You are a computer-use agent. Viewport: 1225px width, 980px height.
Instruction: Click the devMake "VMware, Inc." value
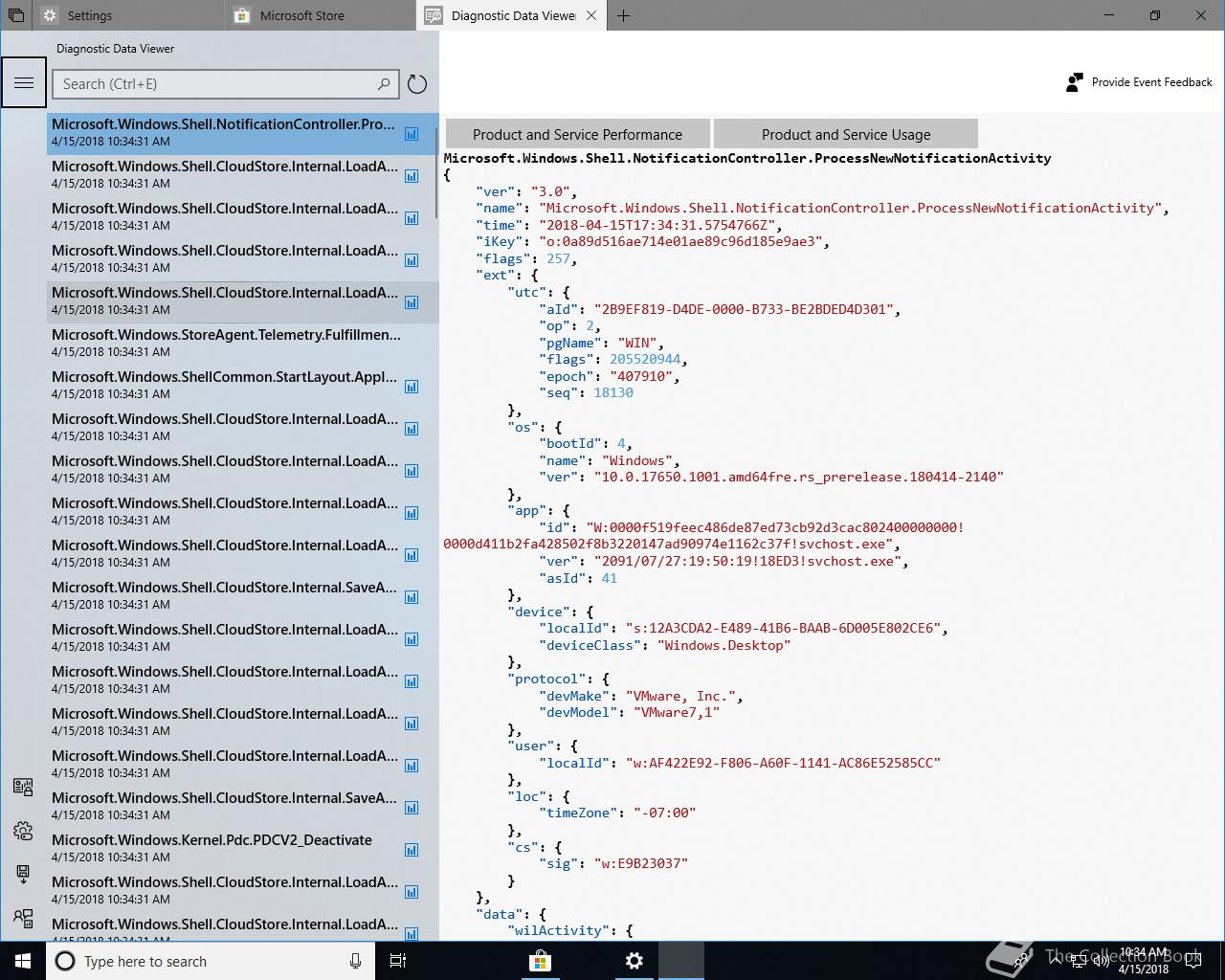pyautogui.click(x=681, y=696)
